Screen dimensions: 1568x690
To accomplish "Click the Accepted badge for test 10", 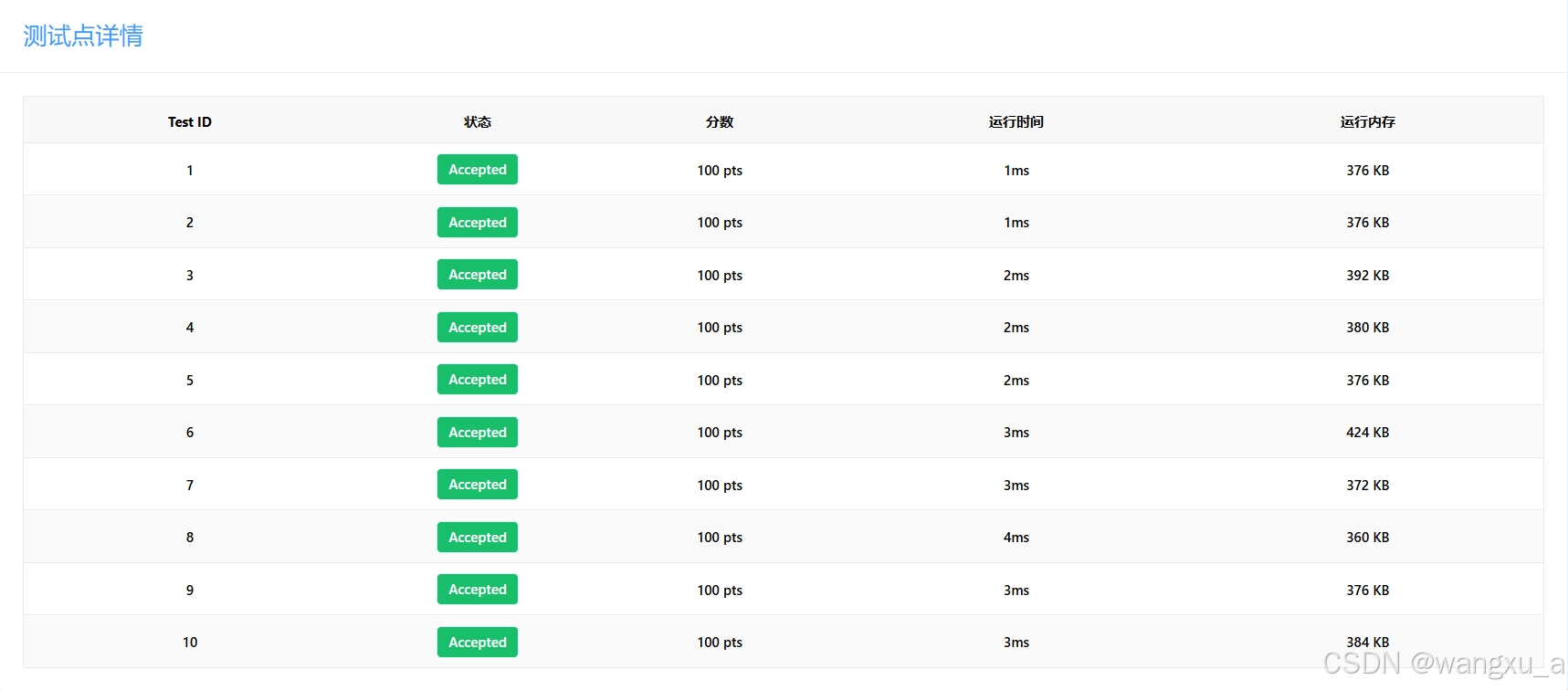I will 478,643.
